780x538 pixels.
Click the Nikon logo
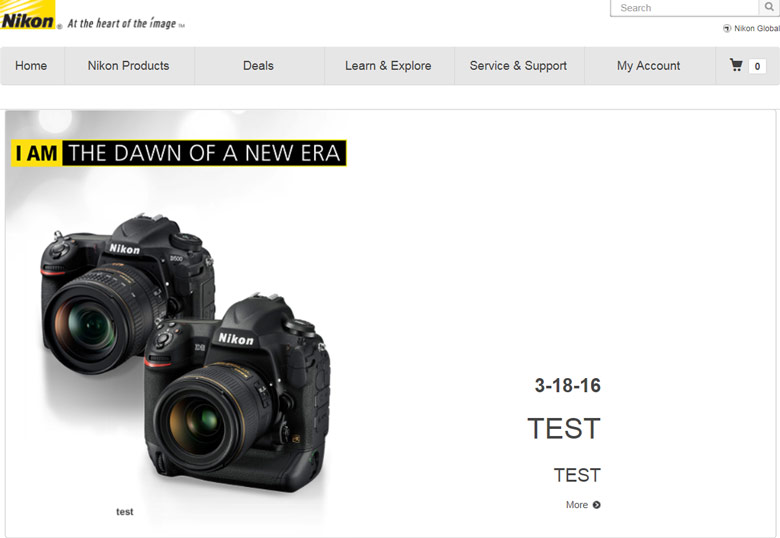tap(27, 15)
